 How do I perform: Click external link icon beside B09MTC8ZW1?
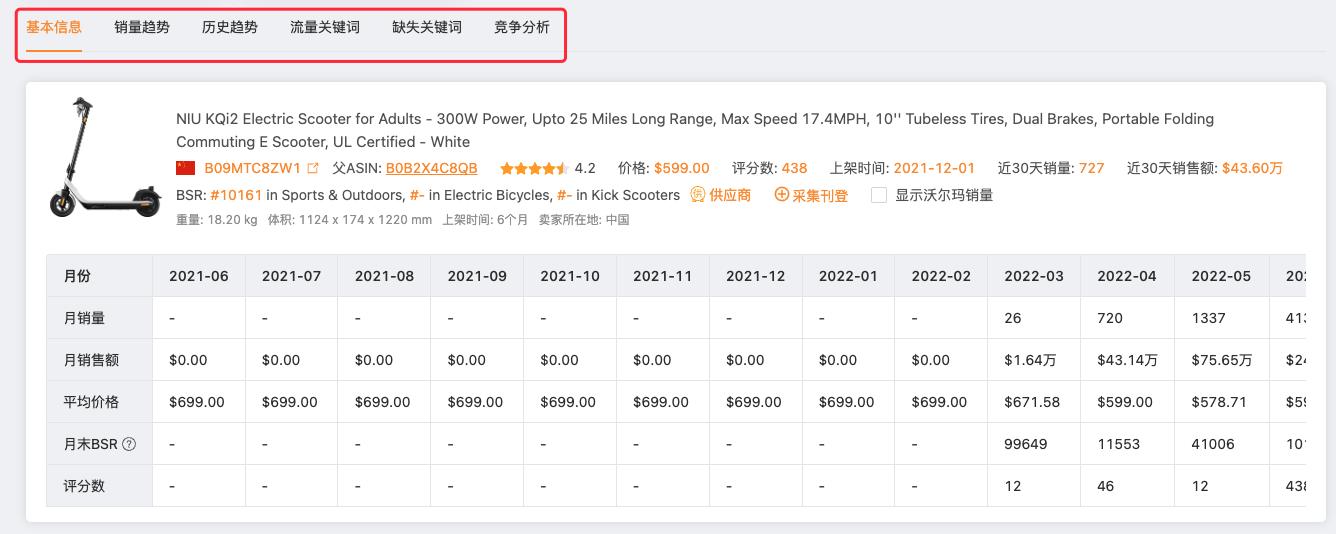click(x=313, y=168)
